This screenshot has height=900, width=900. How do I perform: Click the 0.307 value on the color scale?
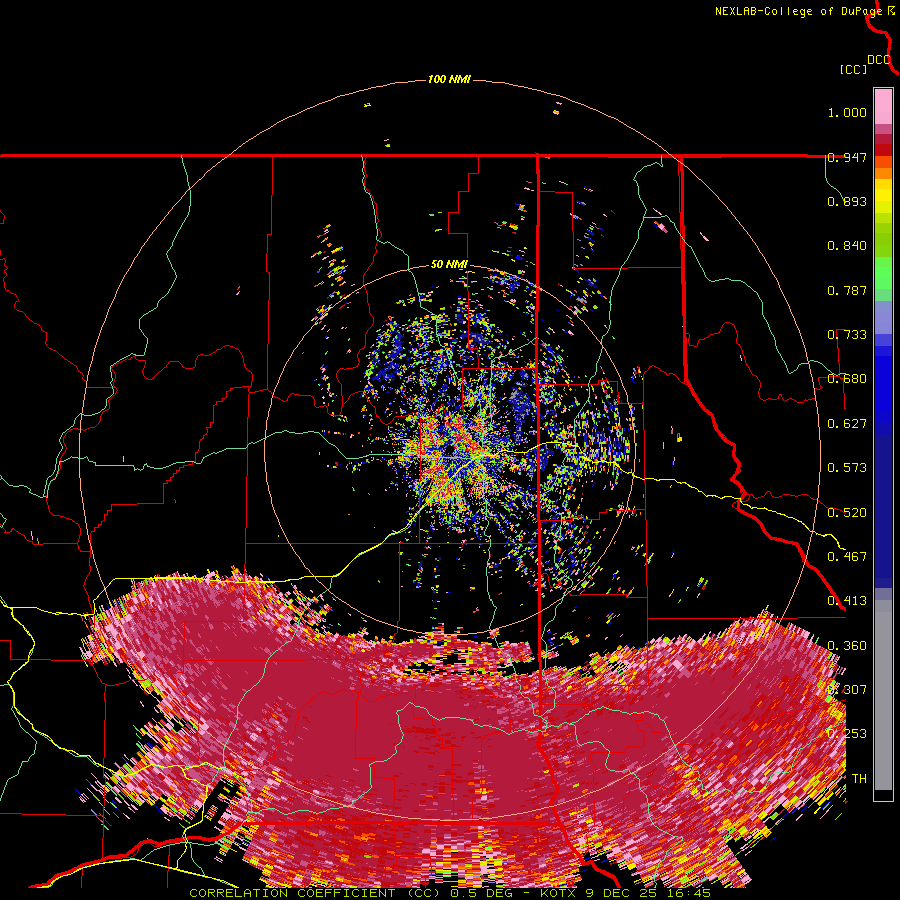coord(847,689)
